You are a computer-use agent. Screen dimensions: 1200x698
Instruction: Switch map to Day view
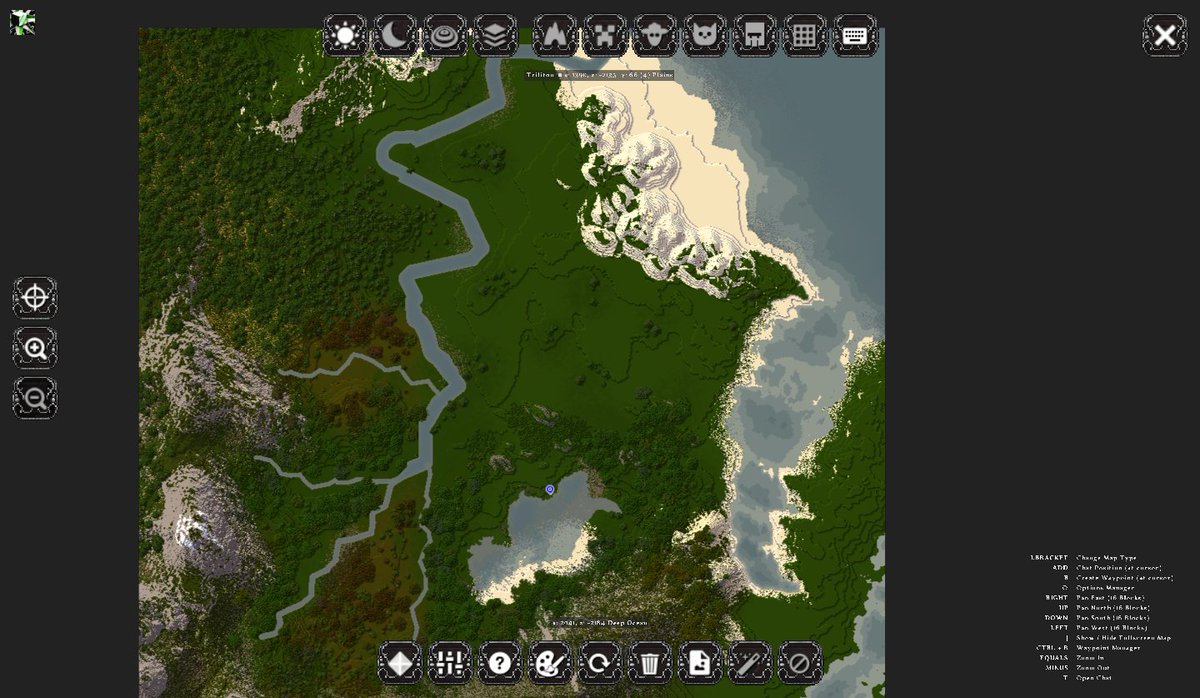[345, 35]
